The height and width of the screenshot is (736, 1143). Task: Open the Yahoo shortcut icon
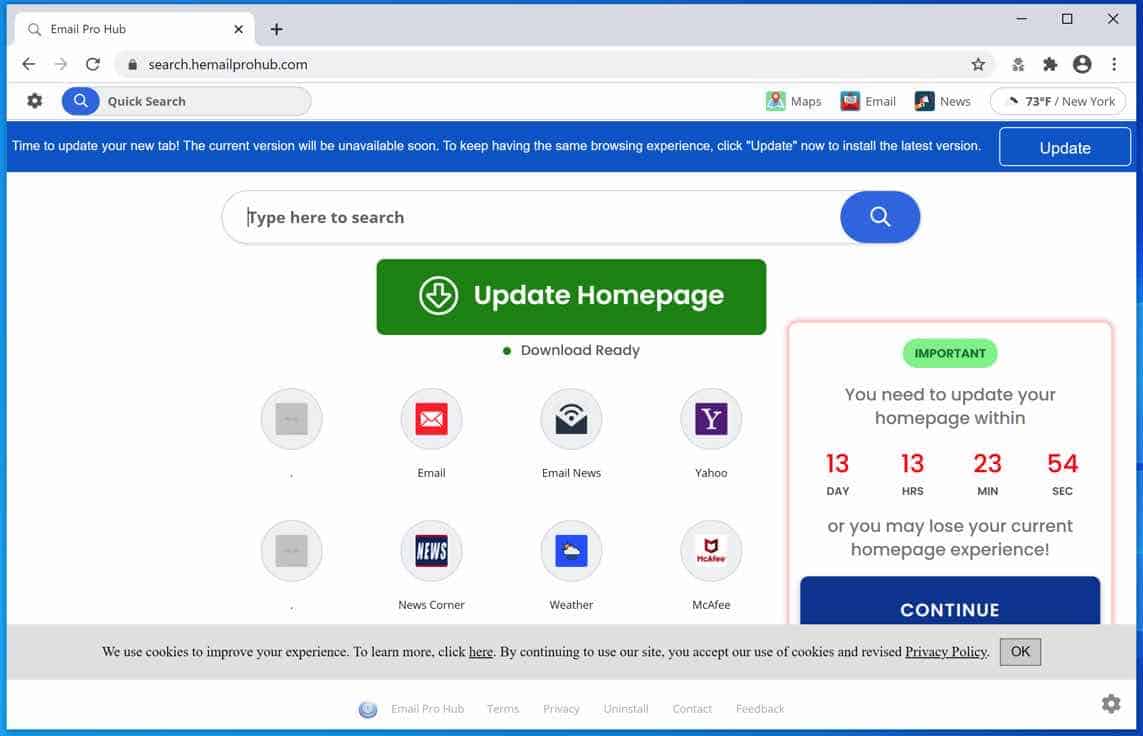coord(710,418)
